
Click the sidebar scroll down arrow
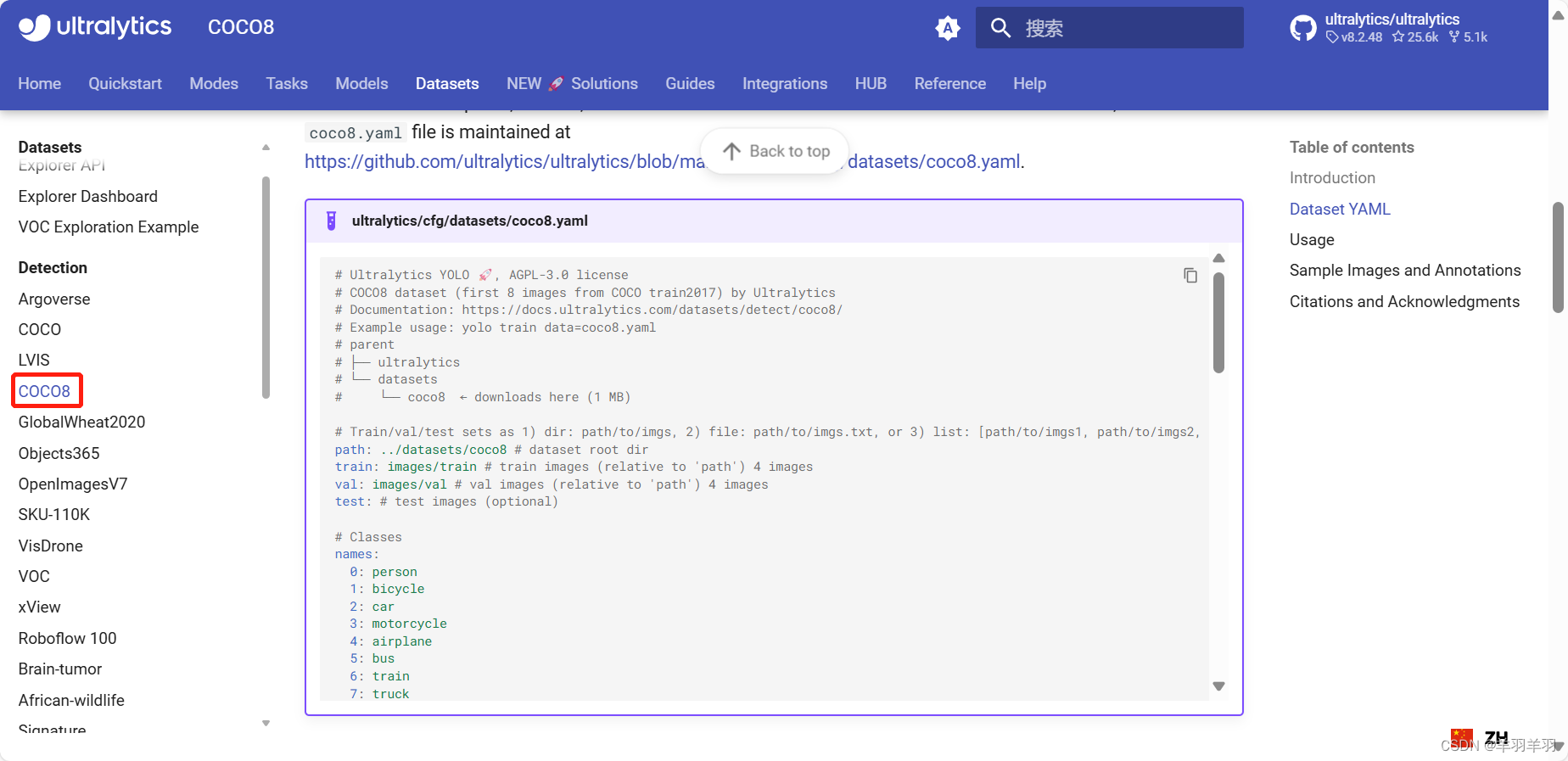(266, 724)
